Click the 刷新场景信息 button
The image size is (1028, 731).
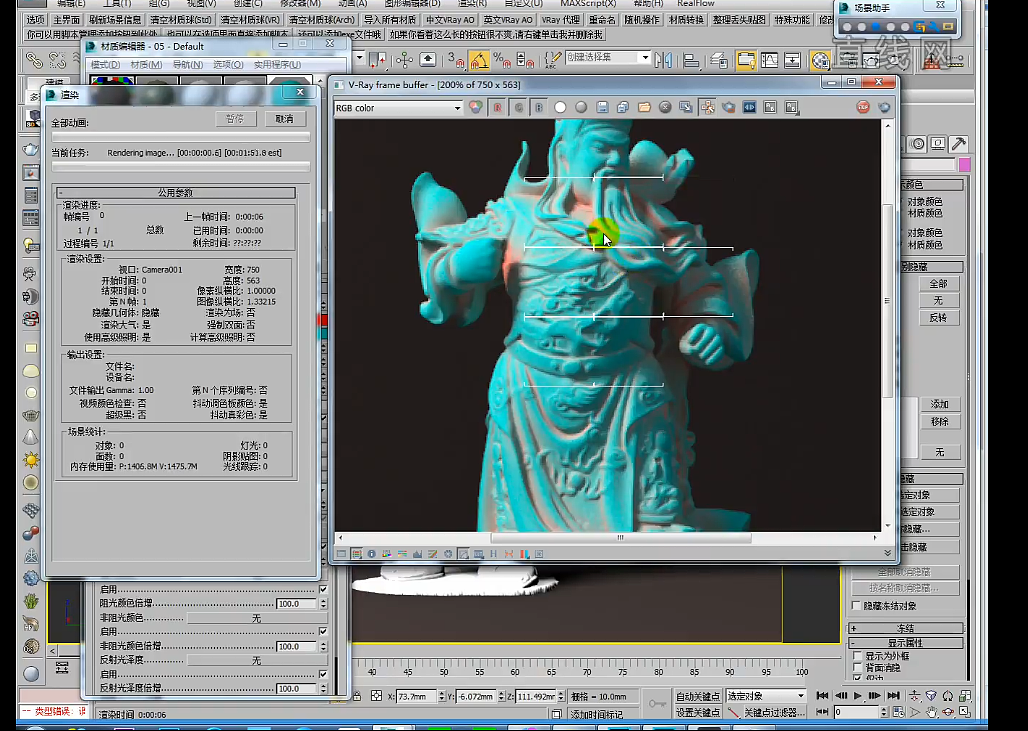pos(115,20)
